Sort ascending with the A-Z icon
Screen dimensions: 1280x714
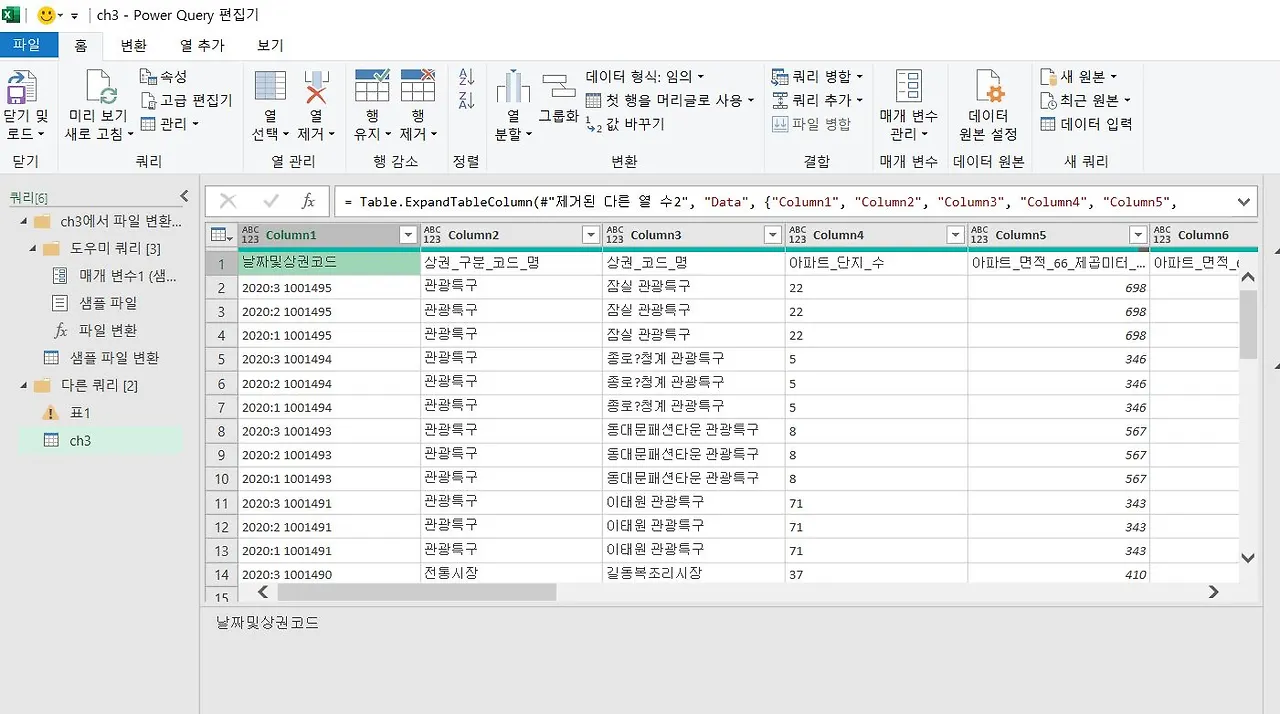[x=466, y=77]
